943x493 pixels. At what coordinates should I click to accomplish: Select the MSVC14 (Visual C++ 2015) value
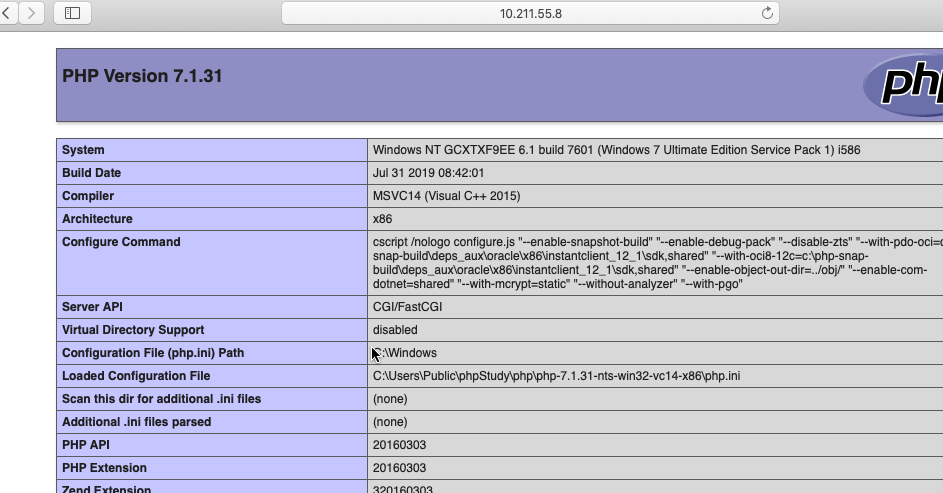click(446, 196)
